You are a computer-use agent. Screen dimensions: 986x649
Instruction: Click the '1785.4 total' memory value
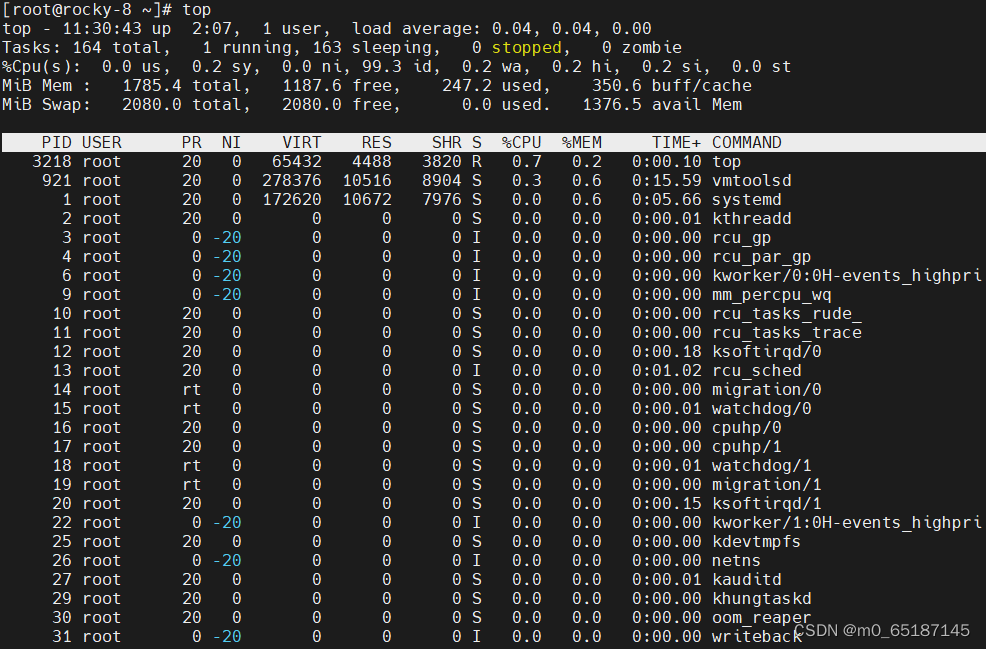186,86
